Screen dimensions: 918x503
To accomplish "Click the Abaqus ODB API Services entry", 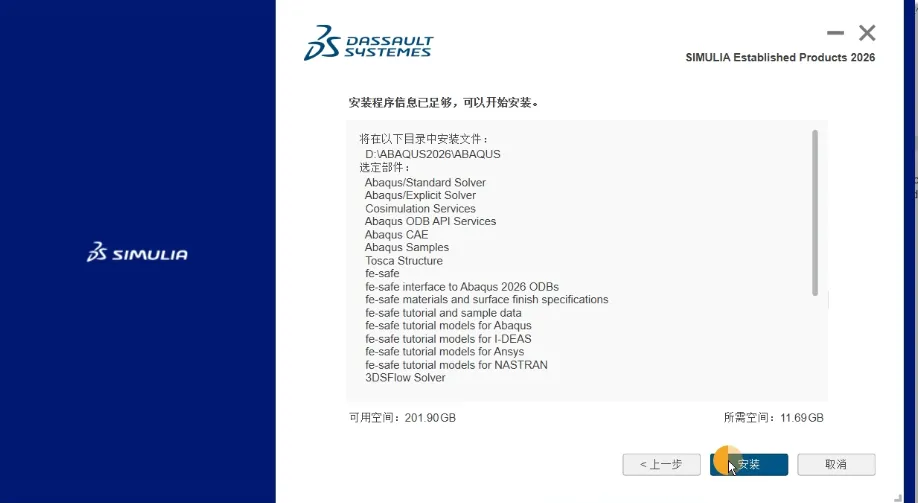I will coord(430,221).
